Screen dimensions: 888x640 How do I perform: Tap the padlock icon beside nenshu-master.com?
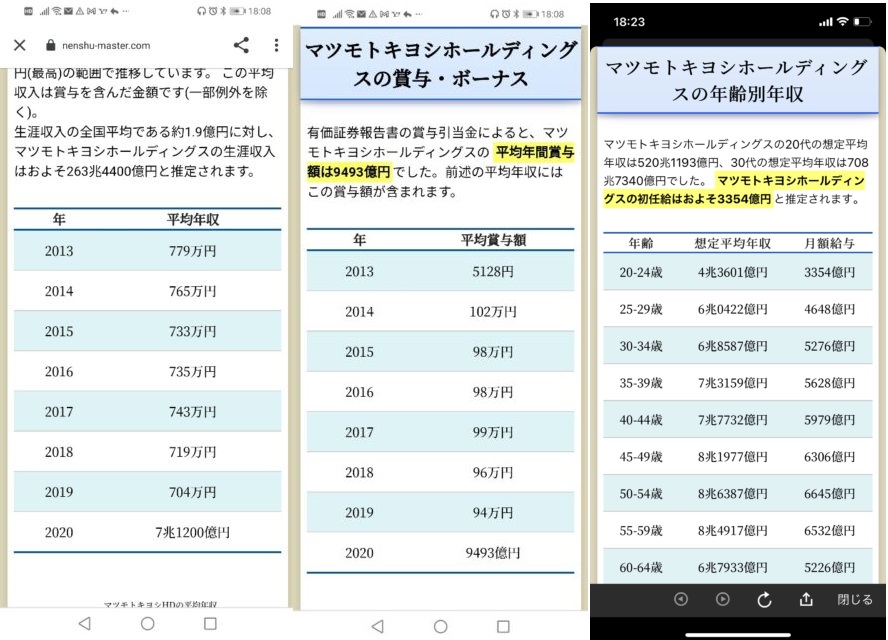[x=50, y=45]
